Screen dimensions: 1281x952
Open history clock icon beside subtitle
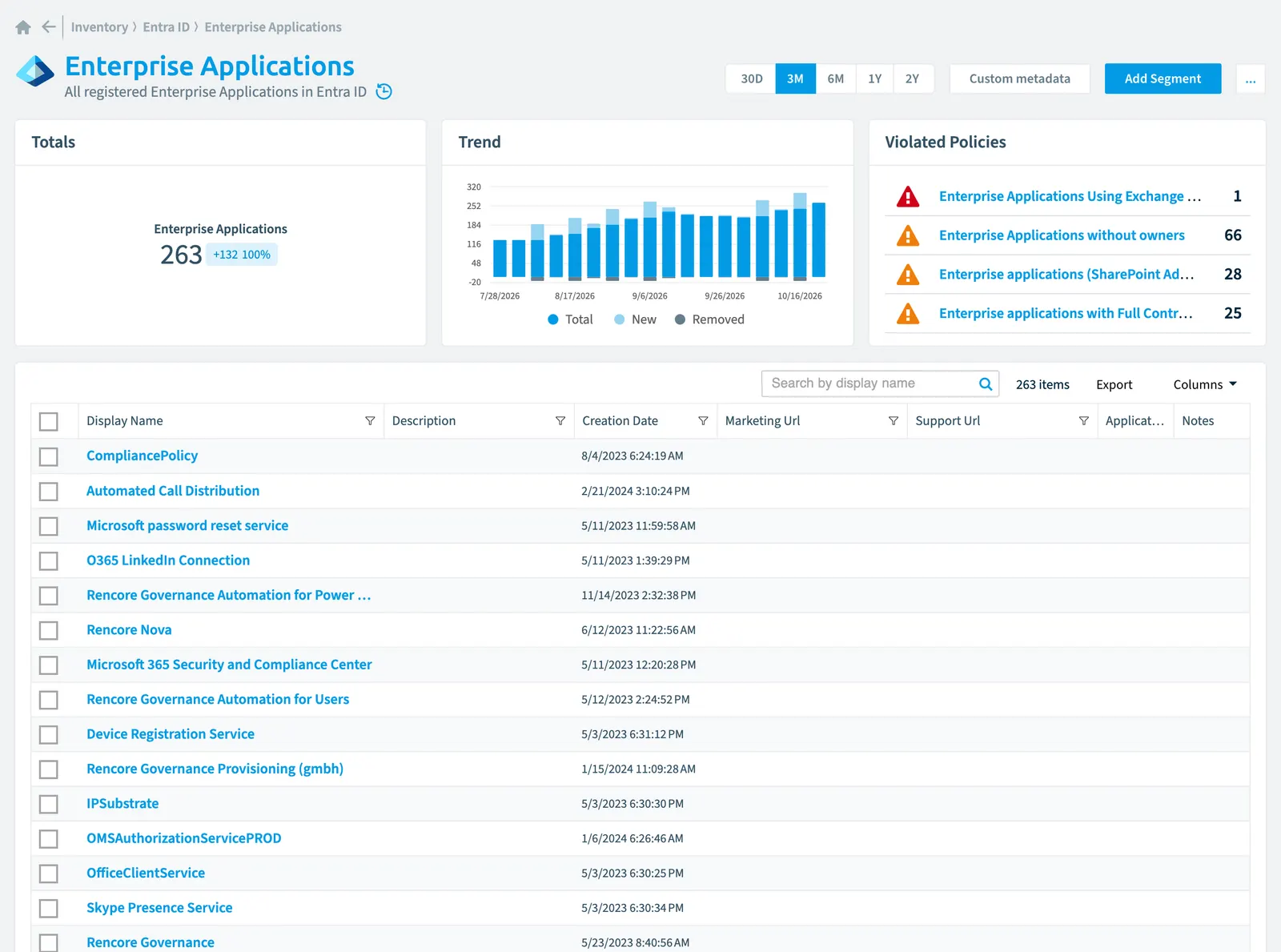384,91
